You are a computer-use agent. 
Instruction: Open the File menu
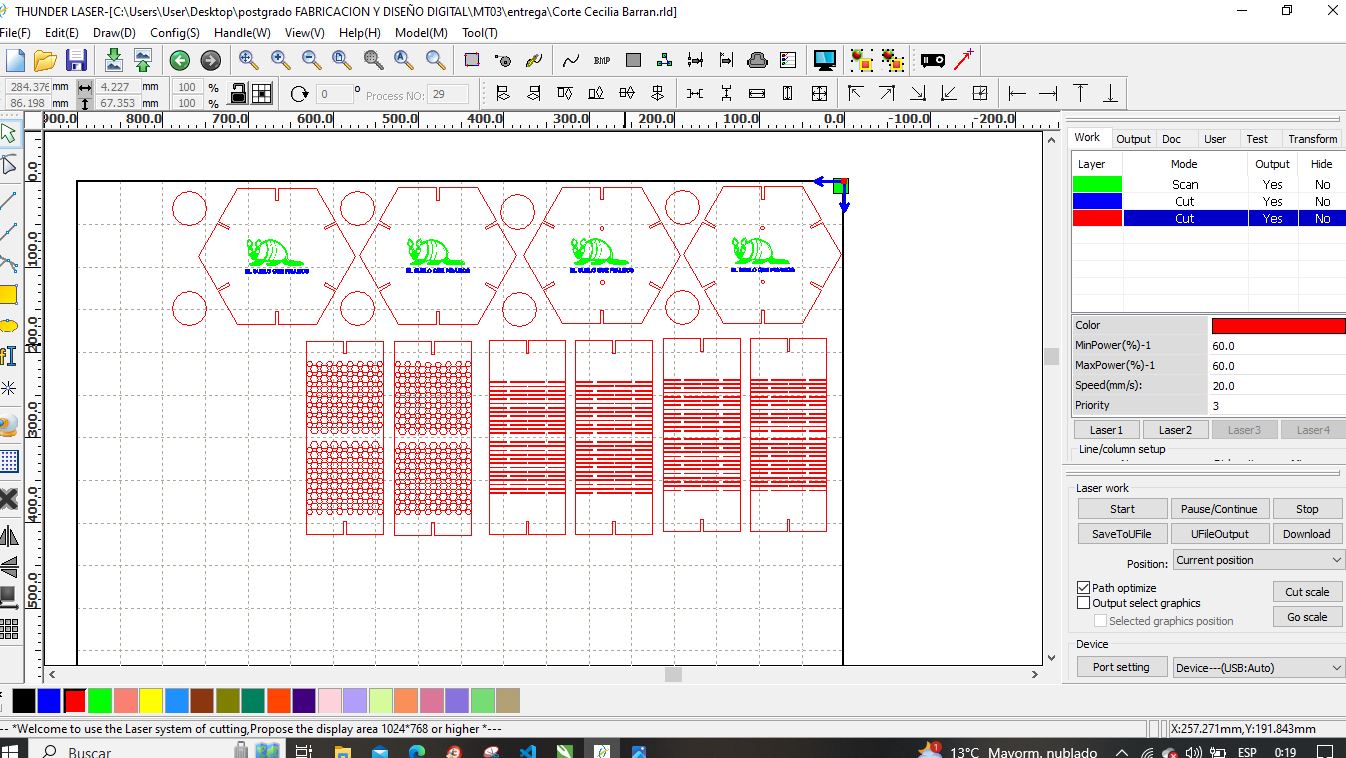16,32
